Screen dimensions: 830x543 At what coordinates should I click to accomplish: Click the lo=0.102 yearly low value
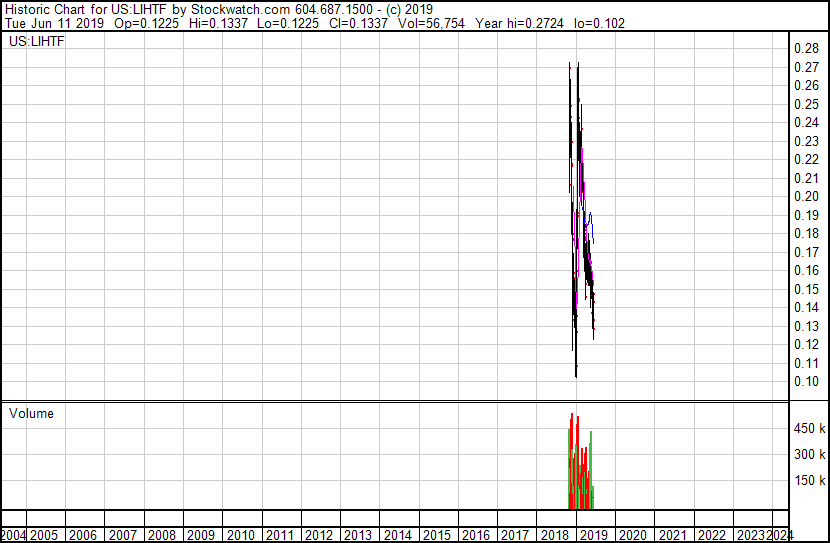point(599,23)
